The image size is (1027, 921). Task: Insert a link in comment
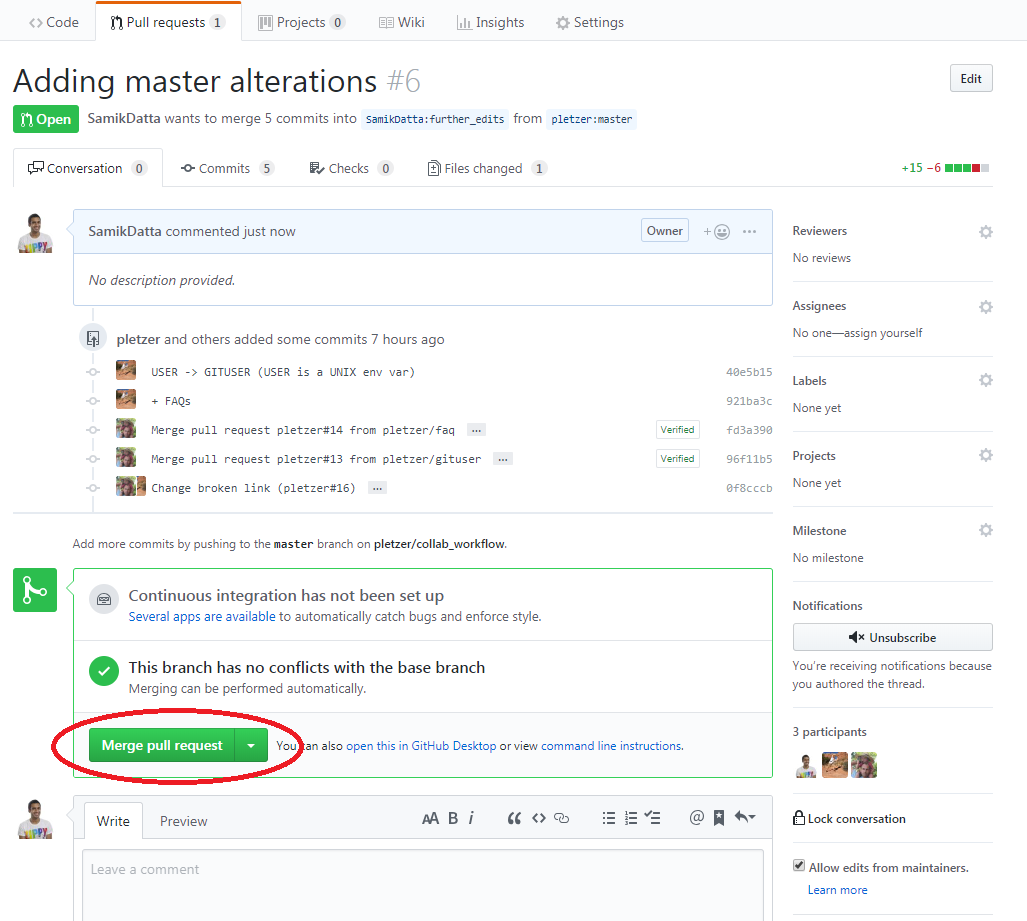point(561,818)
